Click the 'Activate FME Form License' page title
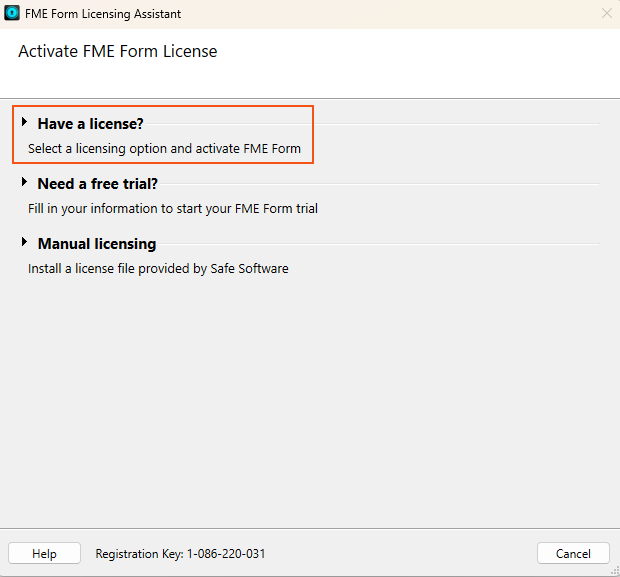The height and width of the screenshot is (577, 620). click(118, 51)
